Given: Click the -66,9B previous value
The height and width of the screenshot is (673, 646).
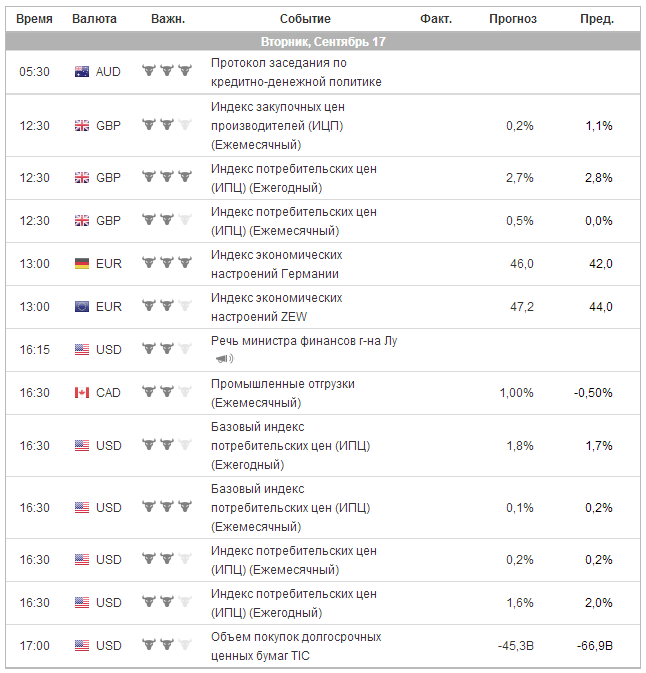Looking at the screenshot, I should tap(594, 645).
